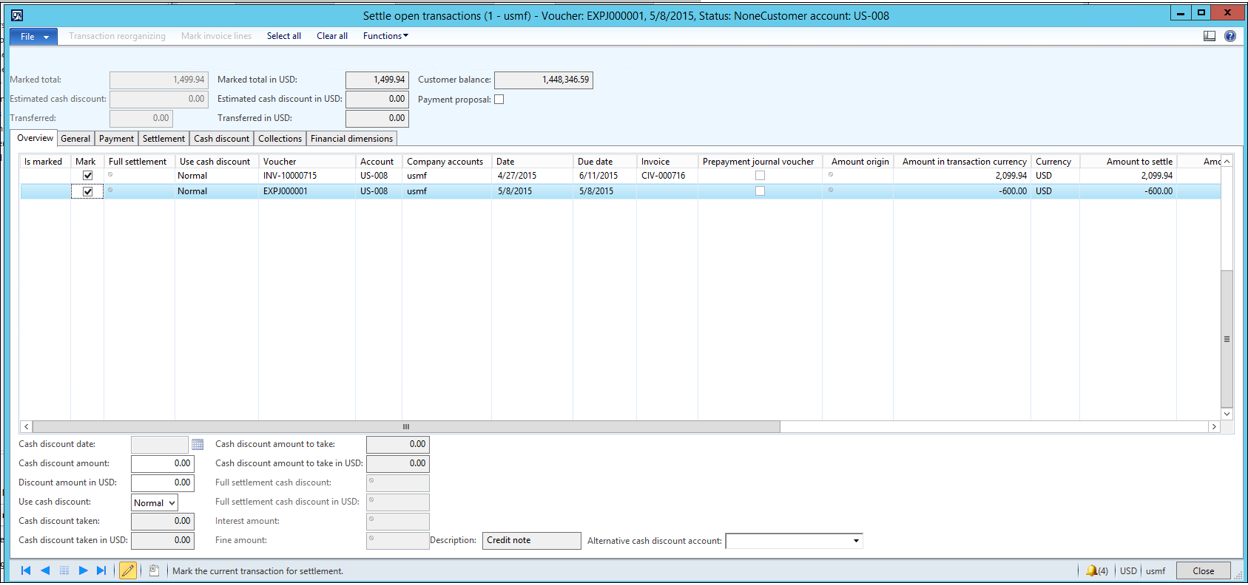Jump to the last record arrow
This screenshot has height=585, width=1248.
101,571
